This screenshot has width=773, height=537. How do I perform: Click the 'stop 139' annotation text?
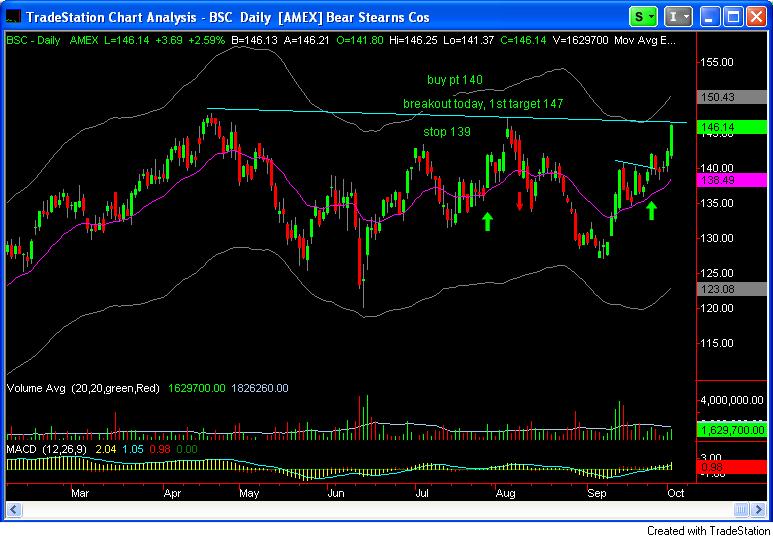coord(447,132)
